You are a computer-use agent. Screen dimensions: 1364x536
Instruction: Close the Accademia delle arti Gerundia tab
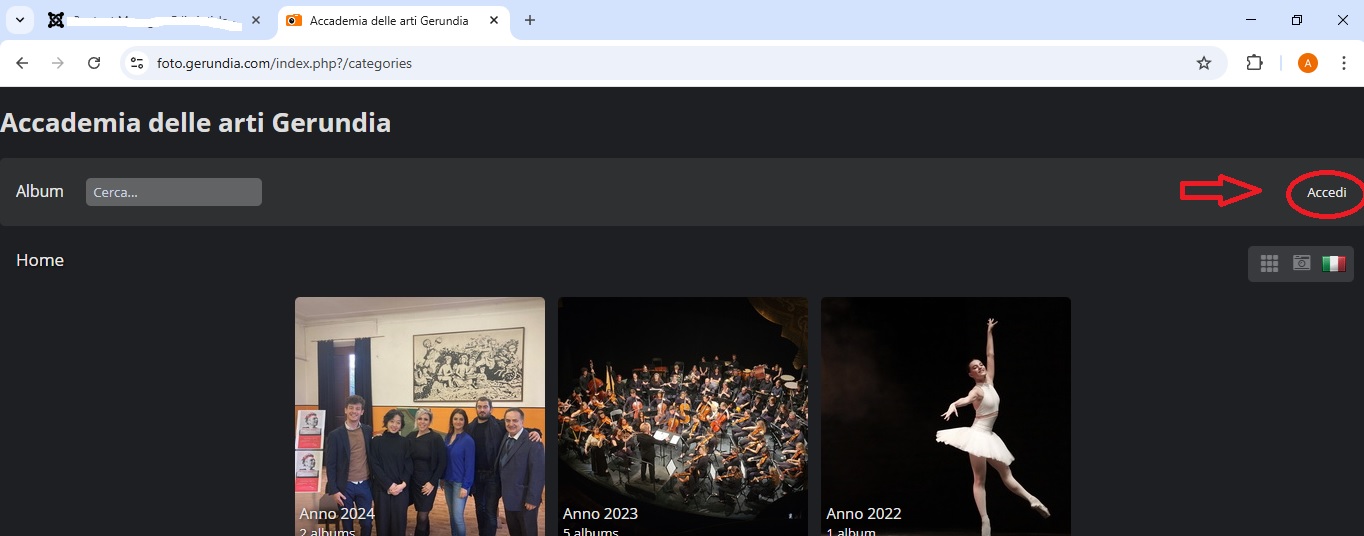click(x=493, y=20)
